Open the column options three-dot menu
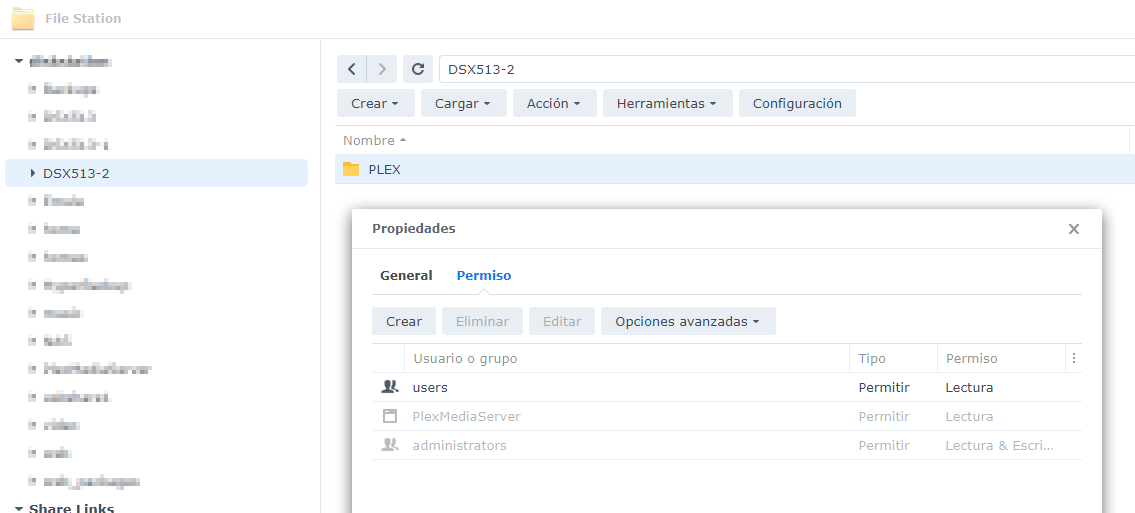Screen dimensions: 1135x513 (1073, 358)
